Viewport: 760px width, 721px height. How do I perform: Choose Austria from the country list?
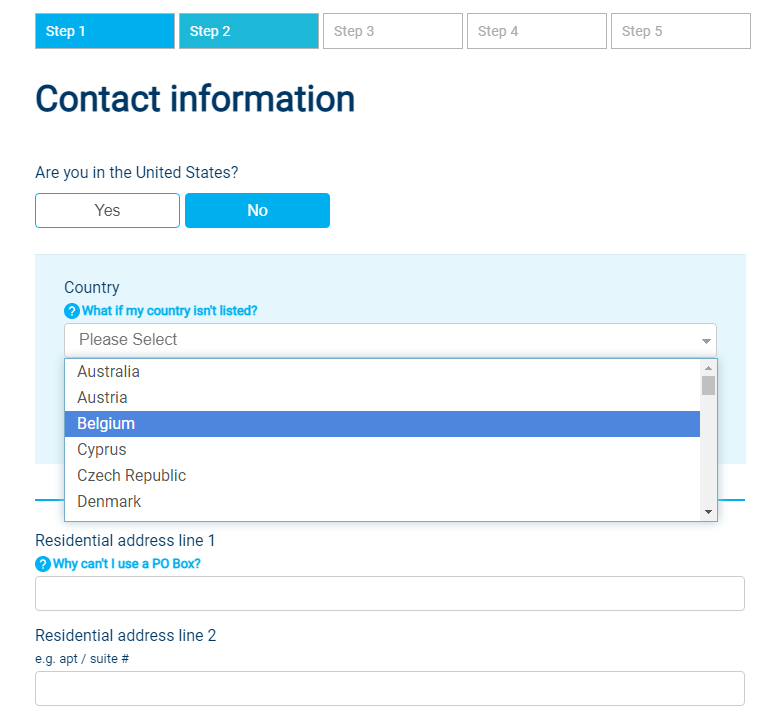coord(102,398)
